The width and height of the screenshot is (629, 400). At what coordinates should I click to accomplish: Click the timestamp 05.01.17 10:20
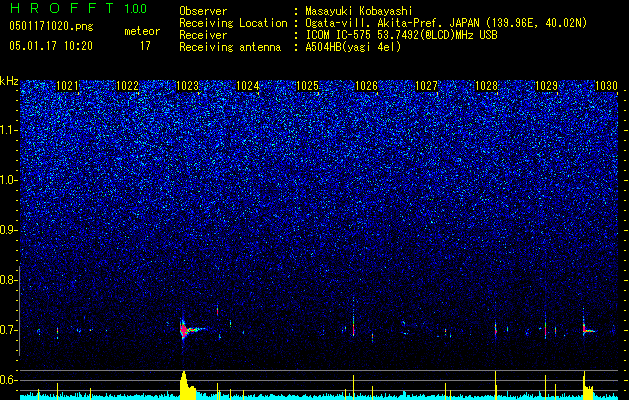coord(51,46)
